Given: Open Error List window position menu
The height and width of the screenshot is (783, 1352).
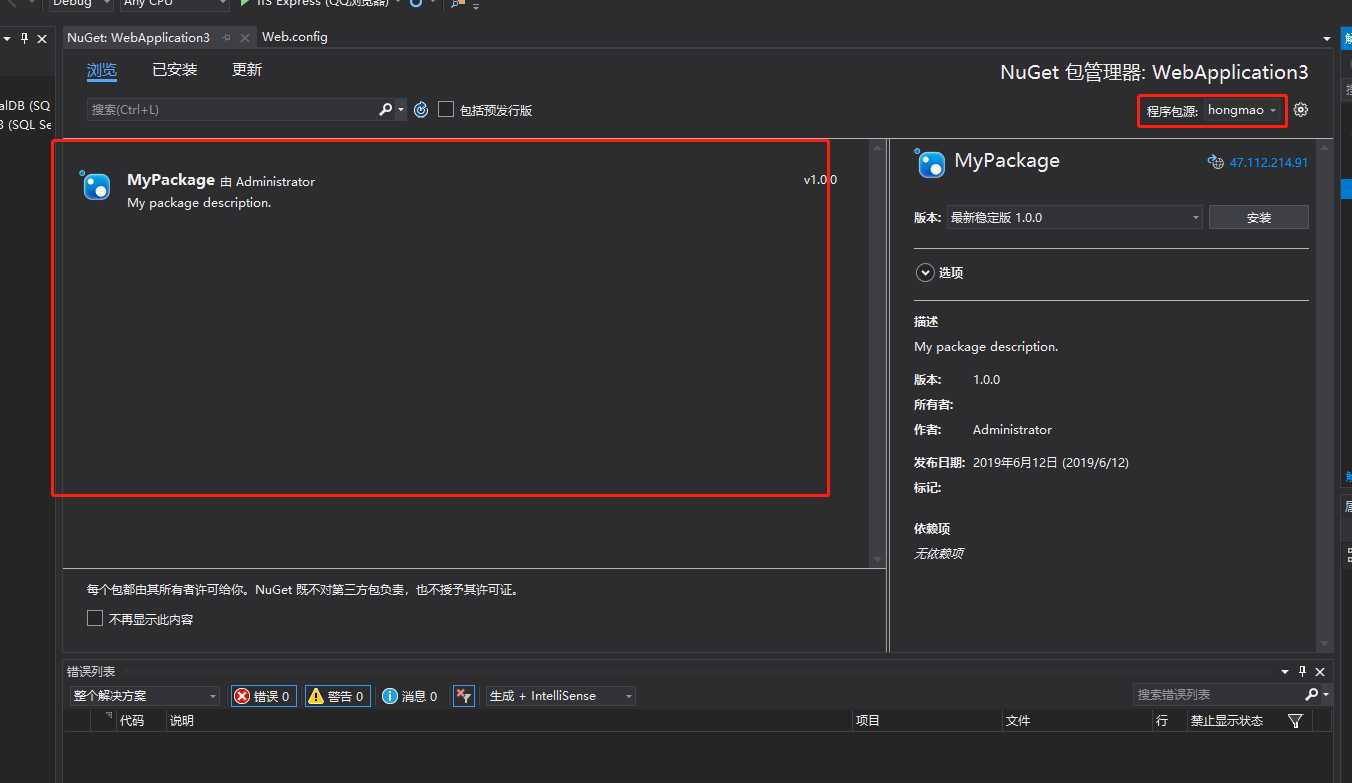Looking at the screenshot, I should click(1285, 672).
